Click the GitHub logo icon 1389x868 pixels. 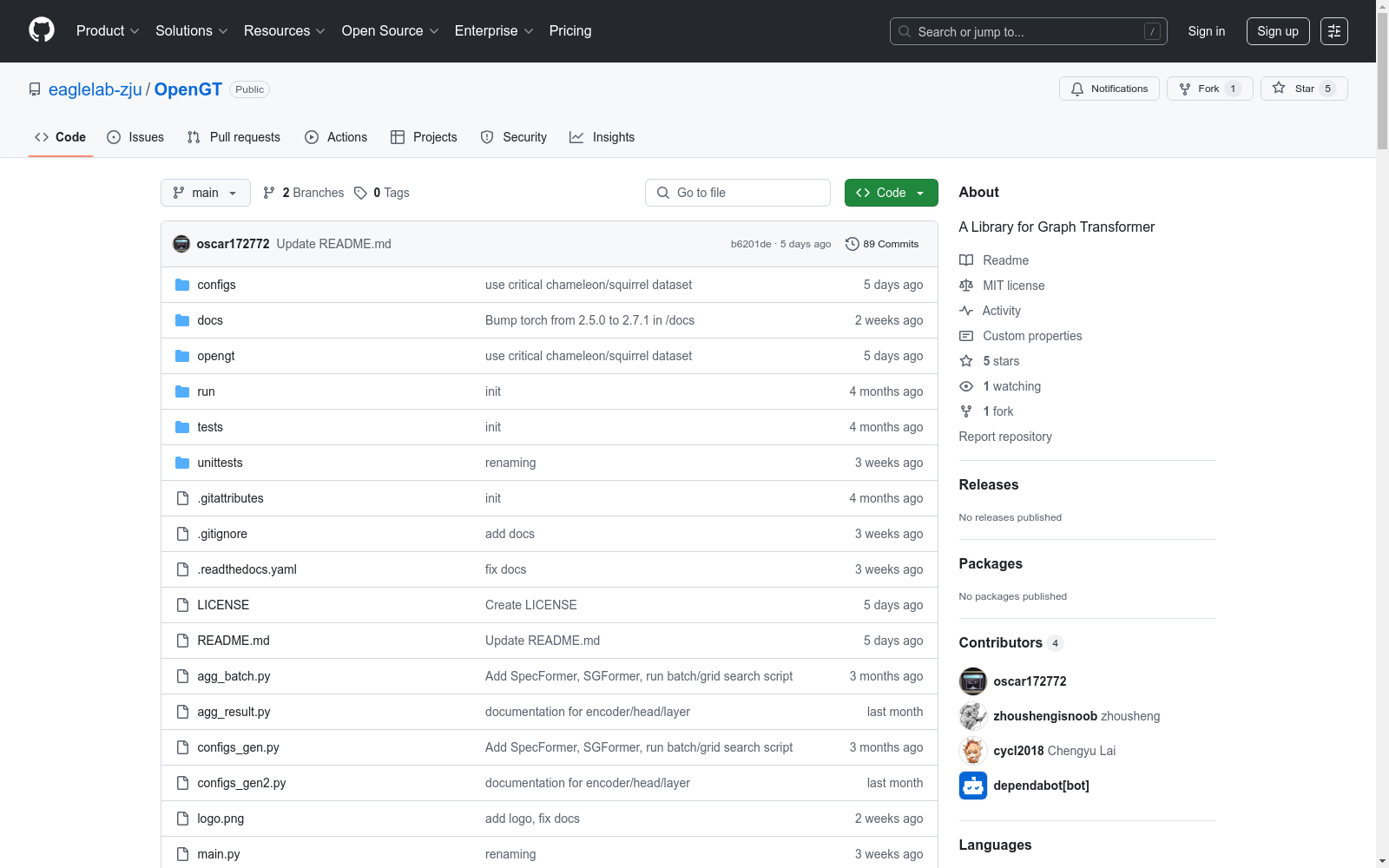click(42, 30)
